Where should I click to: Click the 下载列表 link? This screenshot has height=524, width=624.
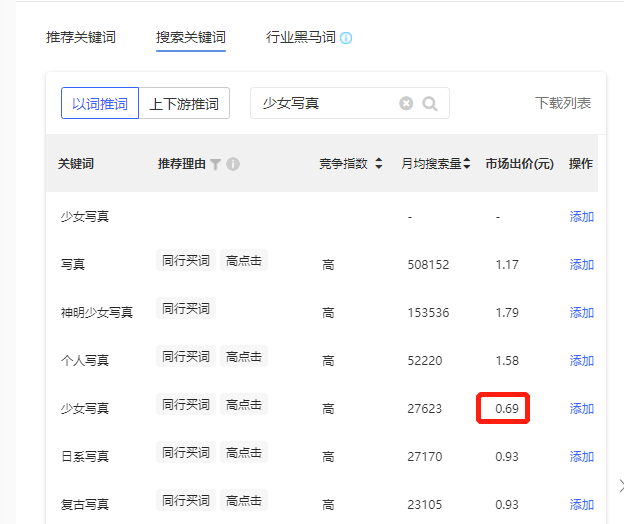(563, 103)
